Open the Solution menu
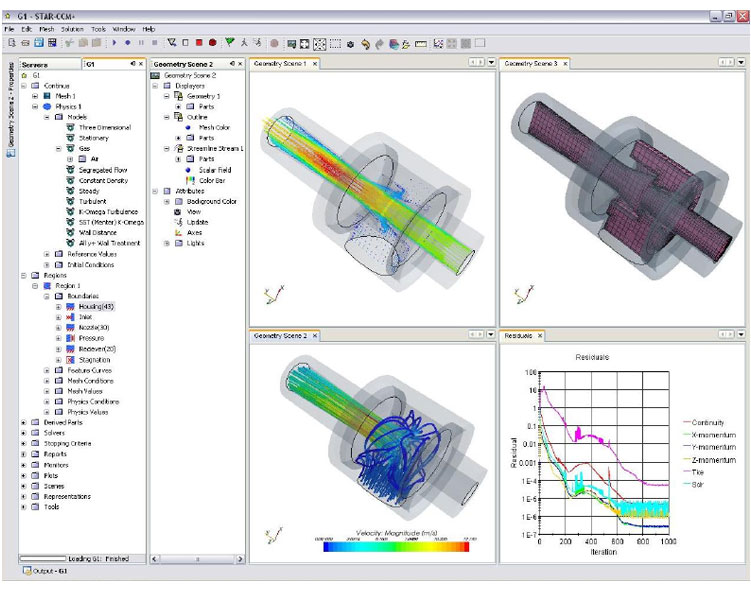The image size is (751, 600). pos(72,29)
